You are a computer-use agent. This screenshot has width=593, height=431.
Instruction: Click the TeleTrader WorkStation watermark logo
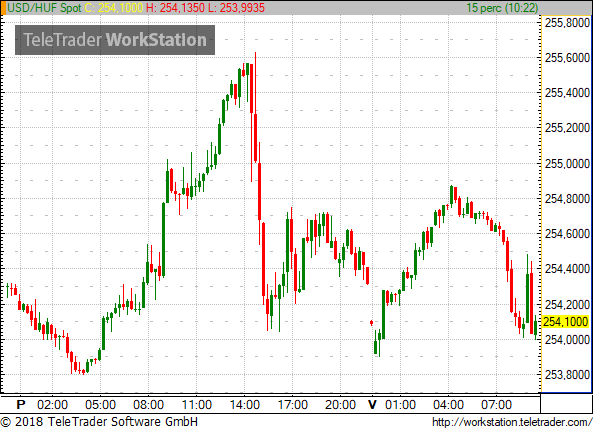coord(115,40)
